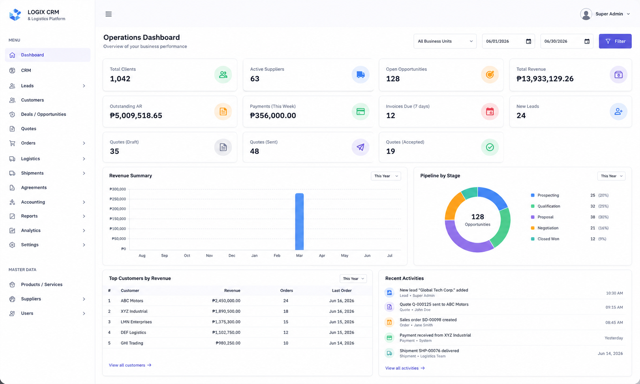Click the Active Suppliers truck icon
The width and height of the screenshot is (640, 384).
coord(360,75)
